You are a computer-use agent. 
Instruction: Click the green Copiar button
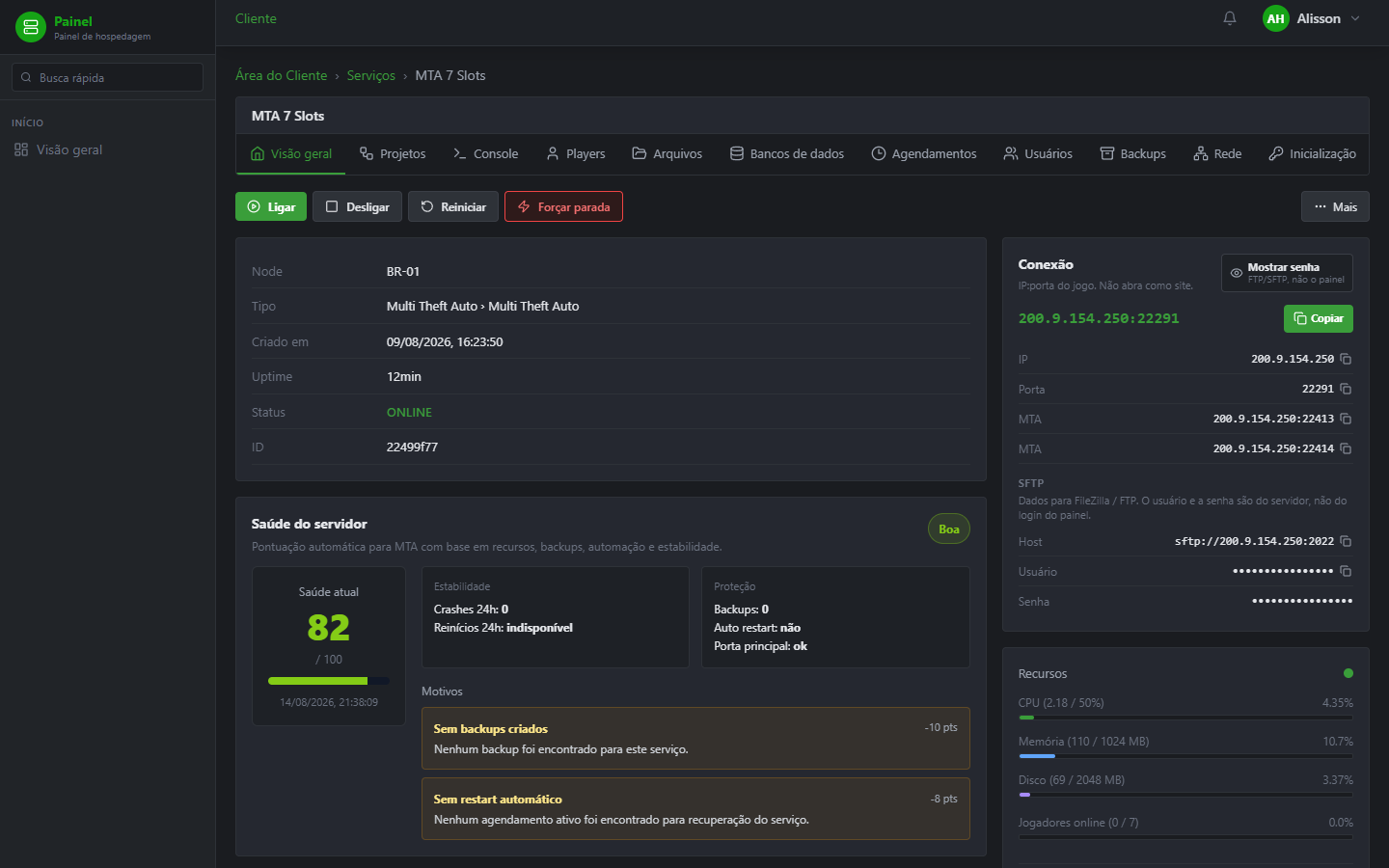pyautogui.click(x=1318, y=318)
